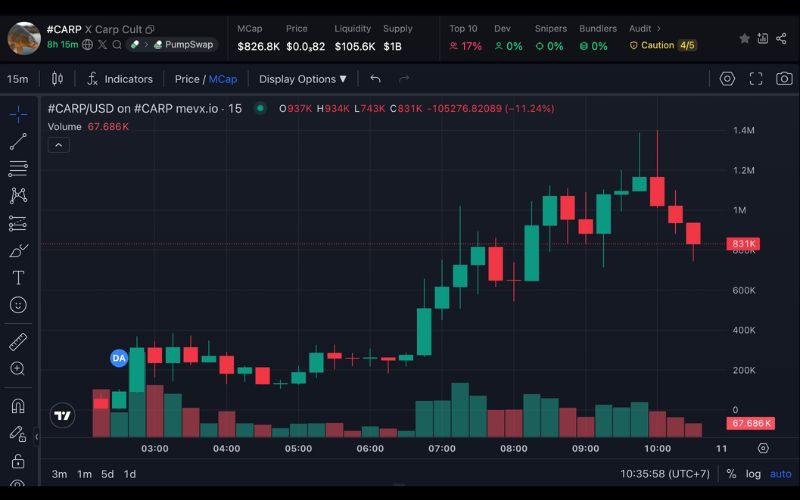The width and height of the screenshot is (800, 500).
Task: Switch chart to Price view
Action: 187,79
